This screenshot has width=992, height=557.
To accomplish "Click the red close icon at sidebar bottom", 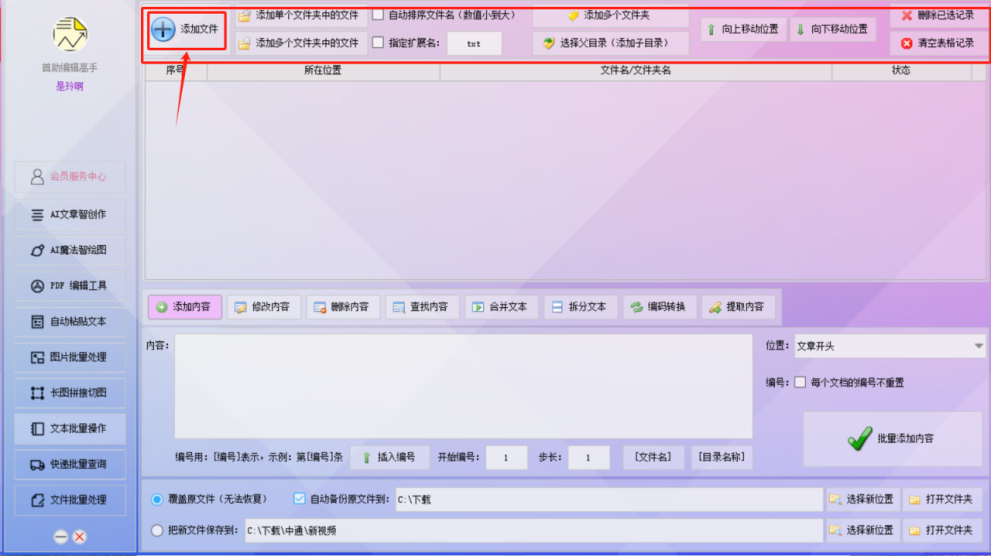I will (80, 537).
